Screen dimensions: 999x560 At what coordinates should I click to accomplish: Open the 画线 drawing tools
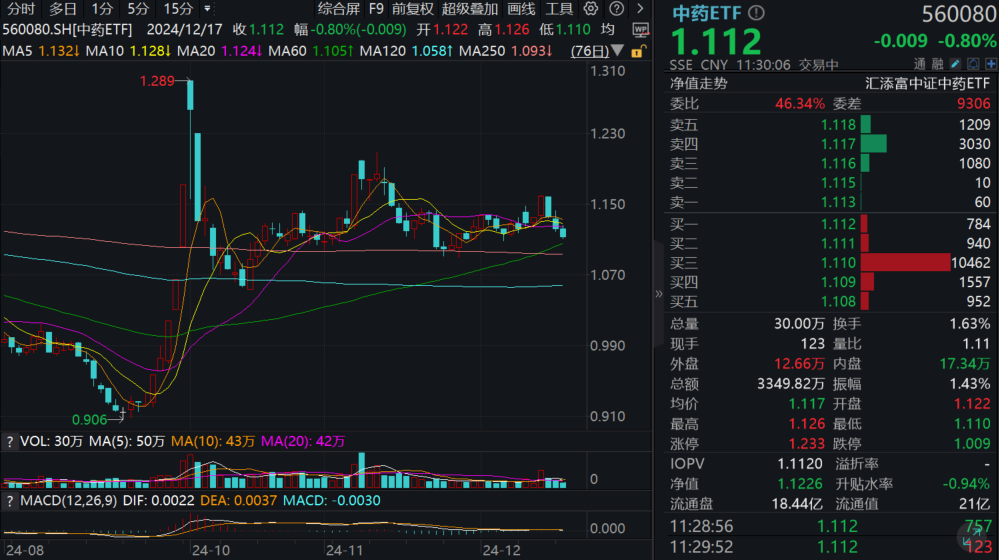click(521, 9)
